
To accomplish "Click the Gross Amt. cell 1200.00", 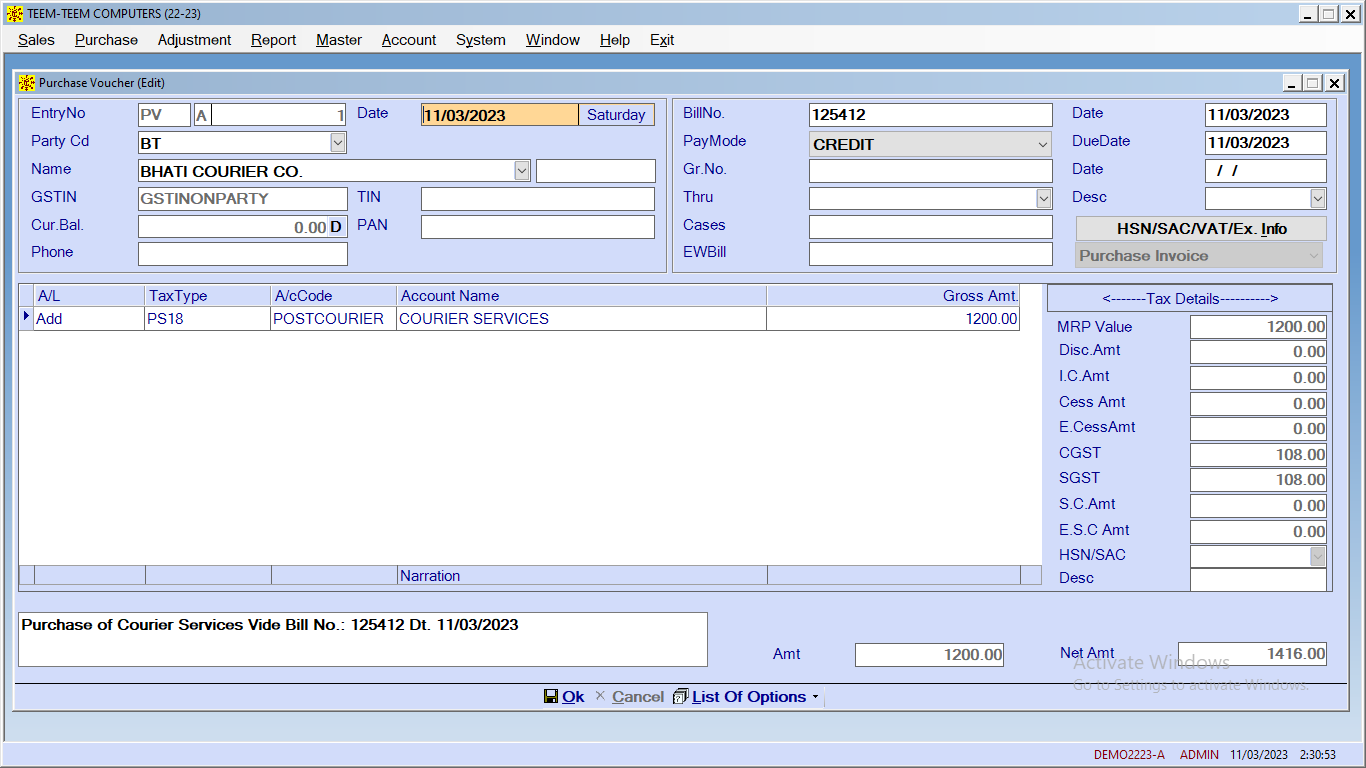I will [893, 319].
